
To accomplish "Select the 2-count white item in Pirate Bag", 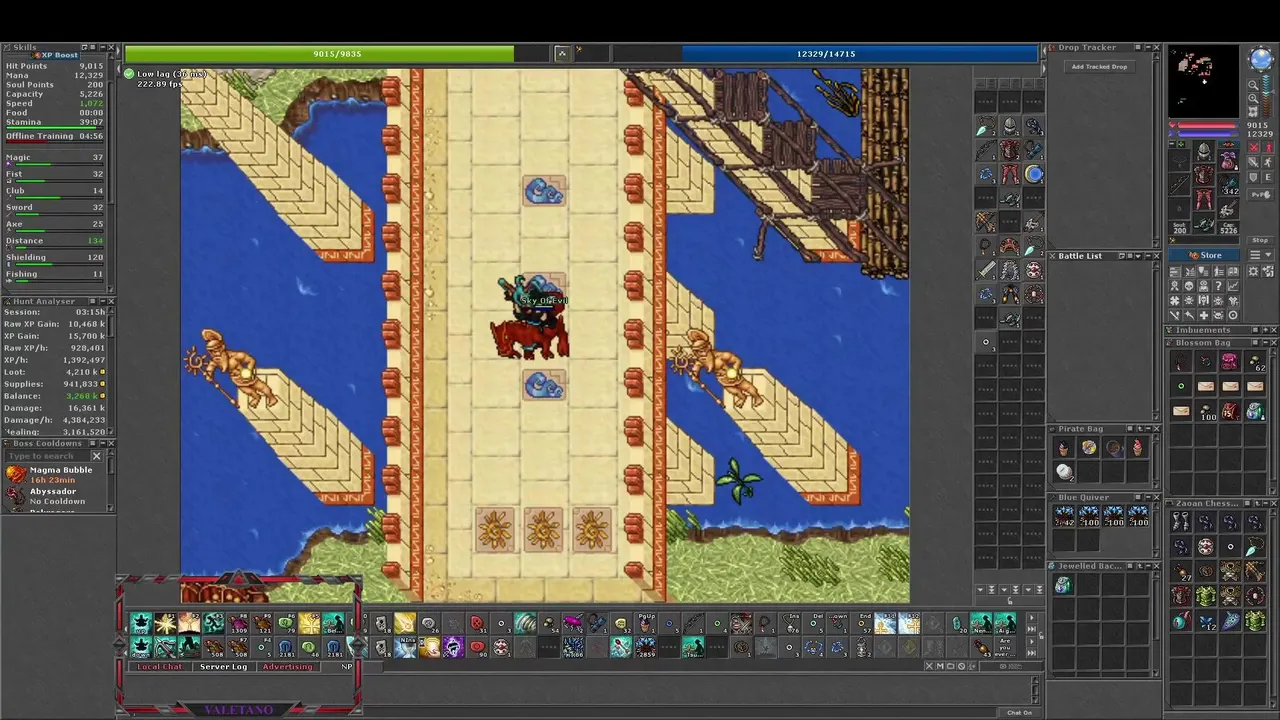I will (1064, 471).
